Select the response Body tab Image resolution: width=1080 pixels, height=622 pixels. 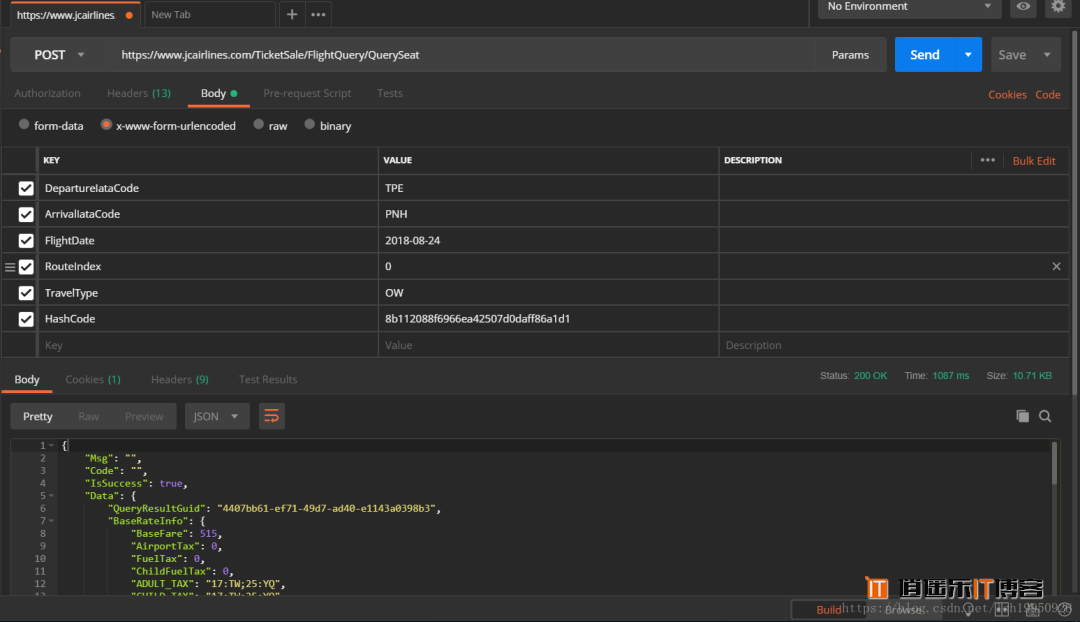[27, 380]
